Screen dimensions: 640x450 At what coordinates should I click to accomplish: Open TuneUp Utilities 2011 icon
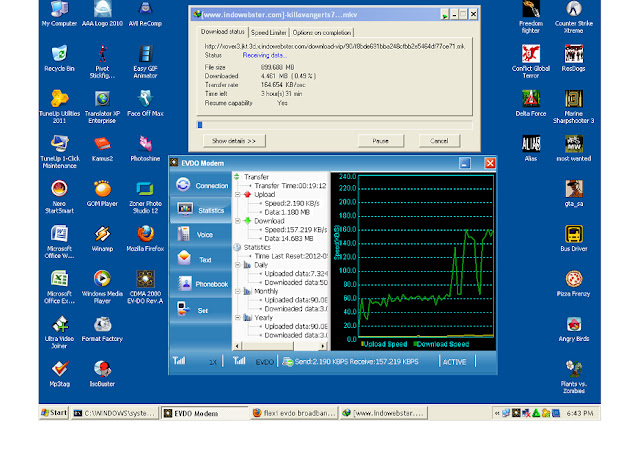(x=60, y=107)
